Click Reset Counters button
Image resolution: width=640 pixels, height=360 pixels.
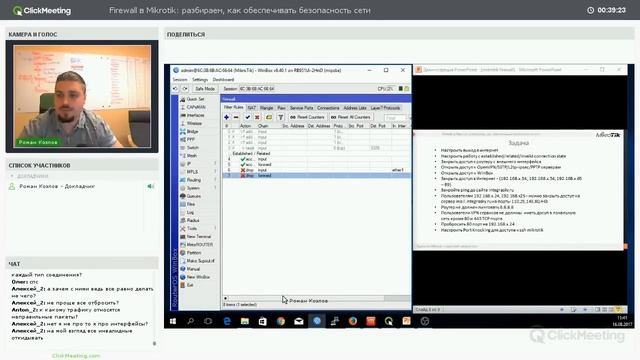(307, 117)
